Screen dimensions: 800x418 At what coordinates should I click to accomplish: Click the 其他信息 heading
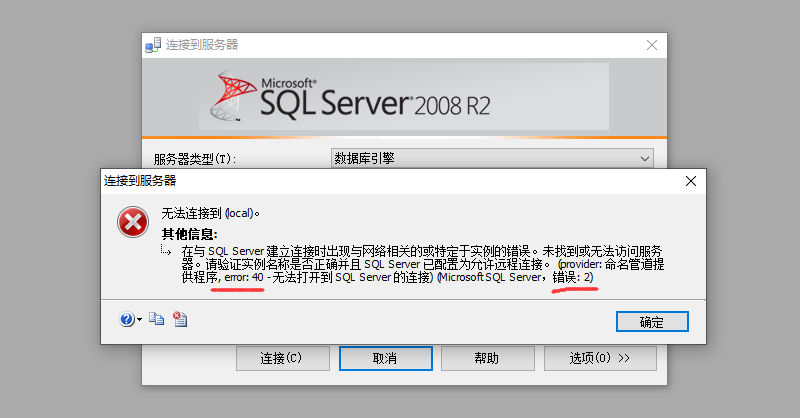(189, 234)
